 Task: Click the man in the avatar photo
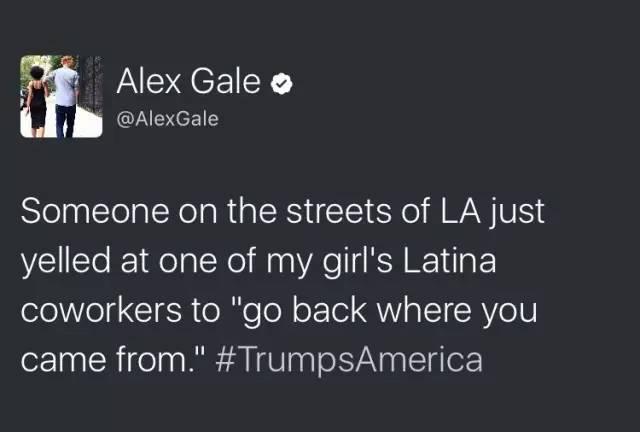65,96
